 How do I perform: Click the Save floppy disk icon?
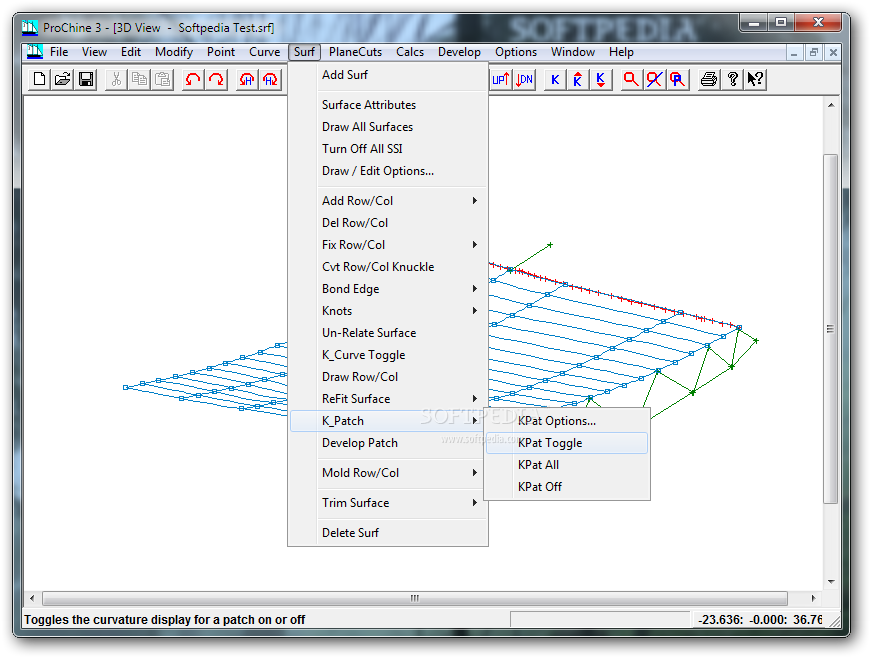(86, 79)
